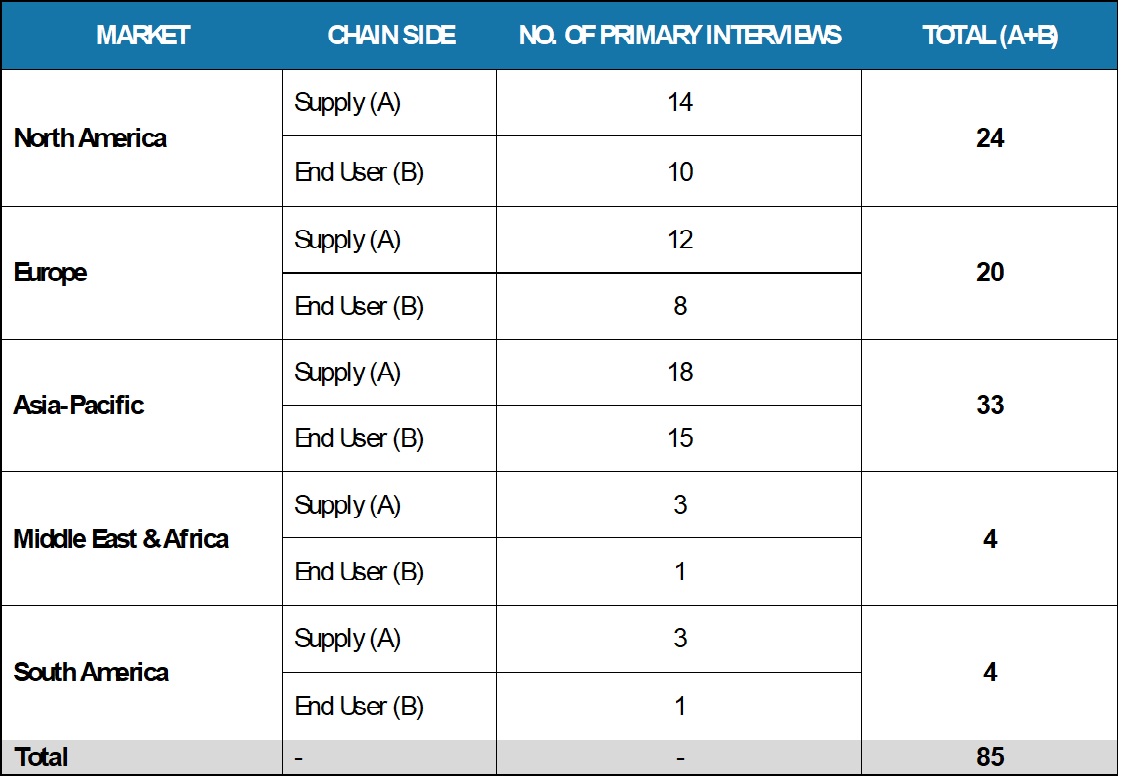
Task: Select the grand total 85 cell
Action: coord(990,757)
